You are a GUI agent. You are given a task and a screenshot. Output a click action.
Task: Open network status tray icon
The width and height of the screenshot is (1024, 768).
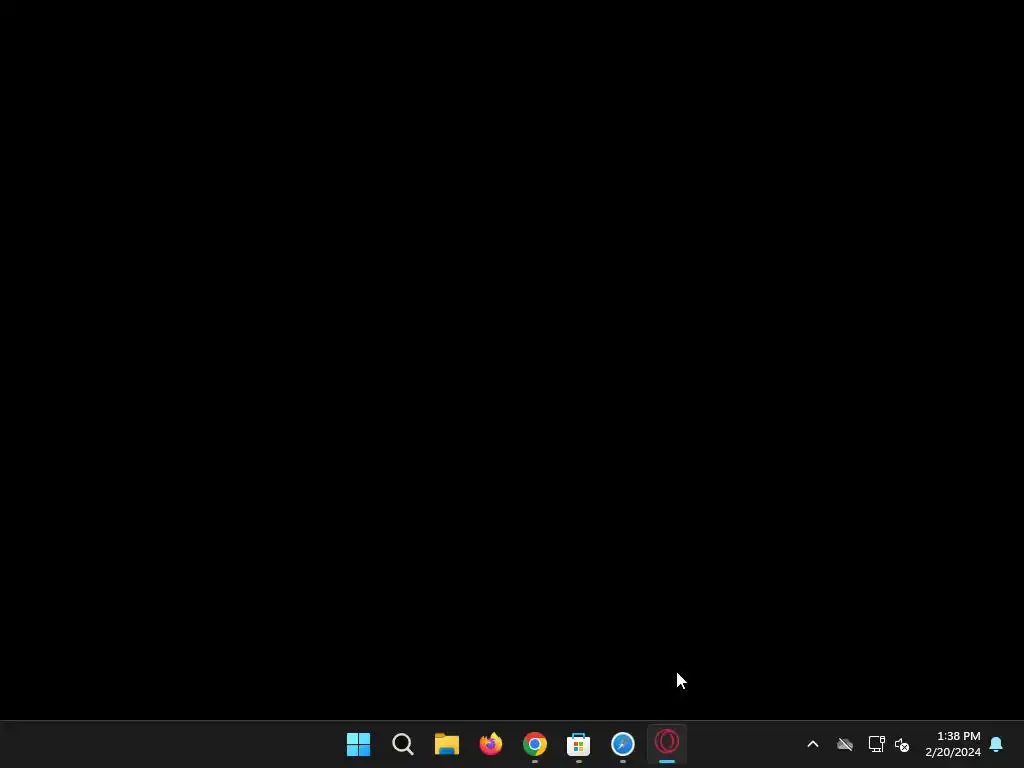(x=876, y=744)
